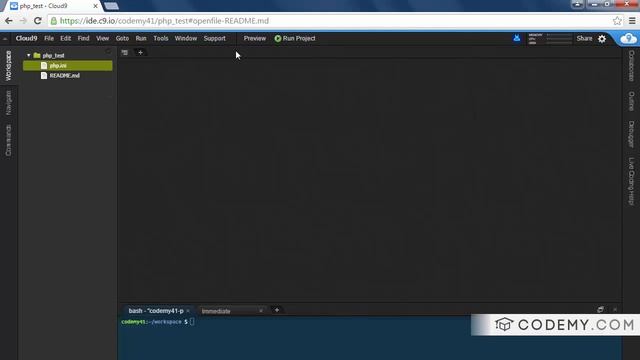Open the Tools menu
The image size is (640, 360).
coord(161,38)
